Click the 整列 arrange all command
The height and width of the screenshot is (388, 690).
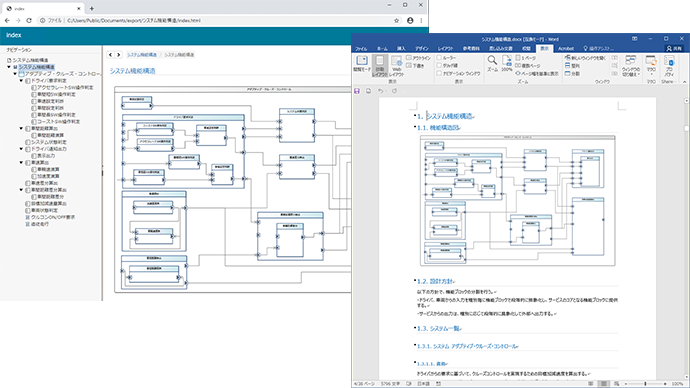tap(573, 66)
